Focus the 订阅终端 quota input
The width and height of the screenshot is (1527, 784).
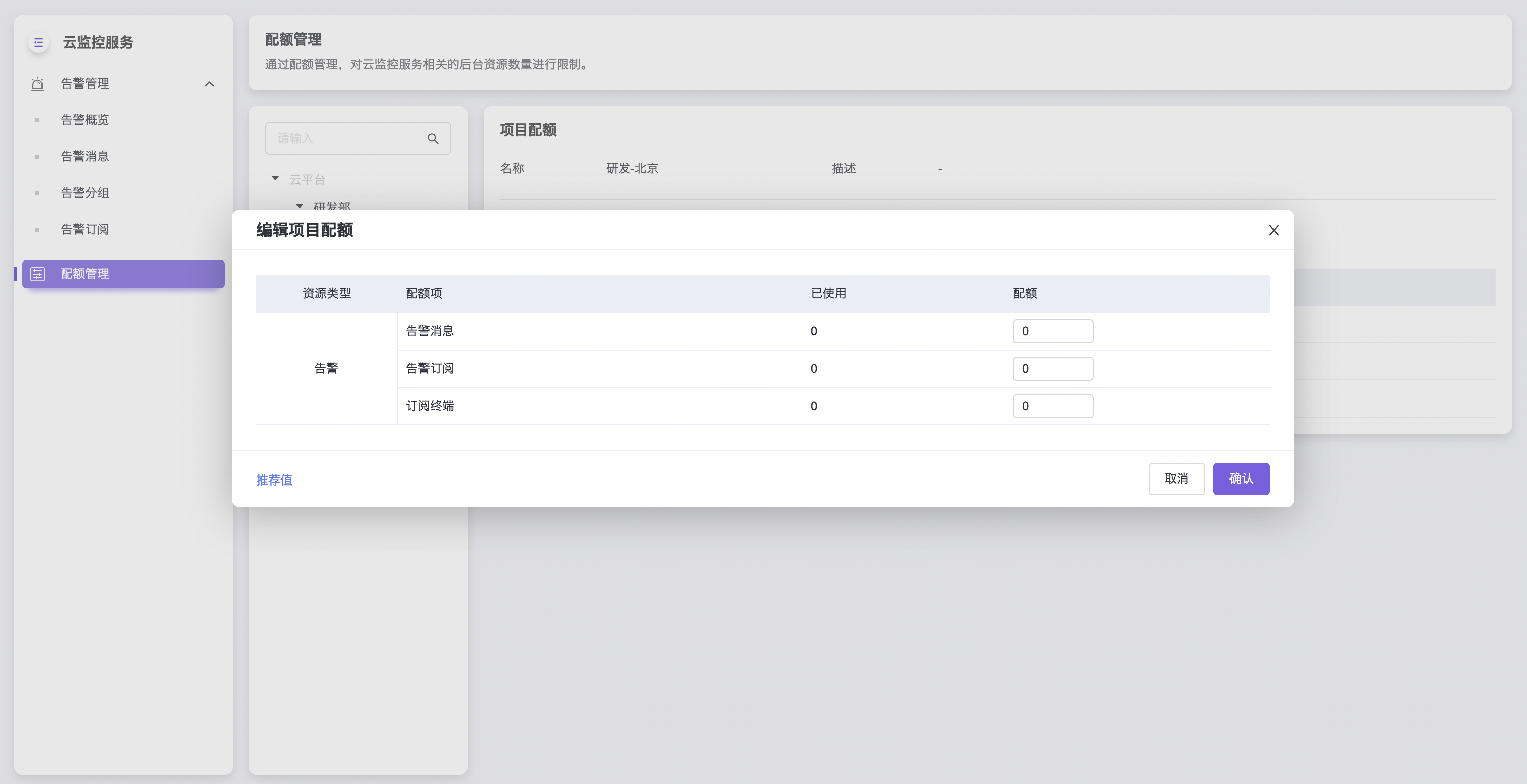click(x=1053, y=406)
